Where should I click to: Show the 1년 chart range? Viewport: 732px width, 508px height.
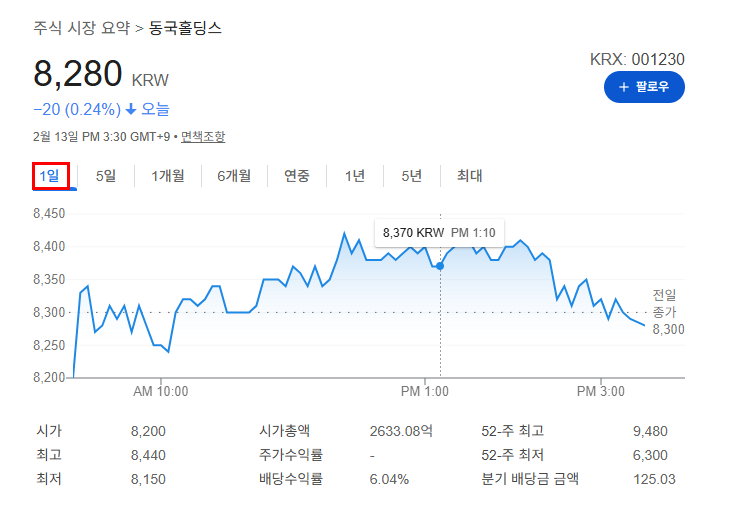pos(355,176)
